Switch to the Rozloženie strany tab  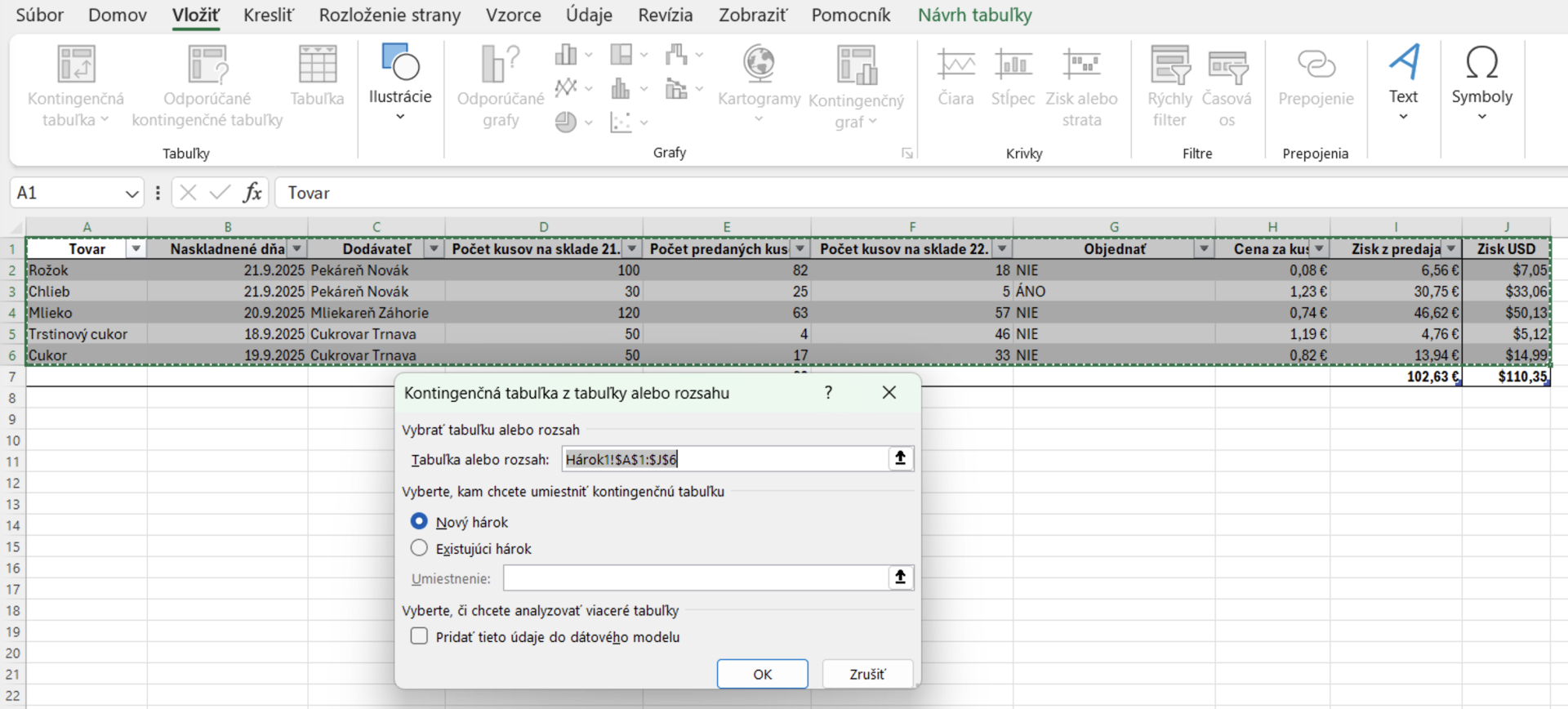coord(390,15)
